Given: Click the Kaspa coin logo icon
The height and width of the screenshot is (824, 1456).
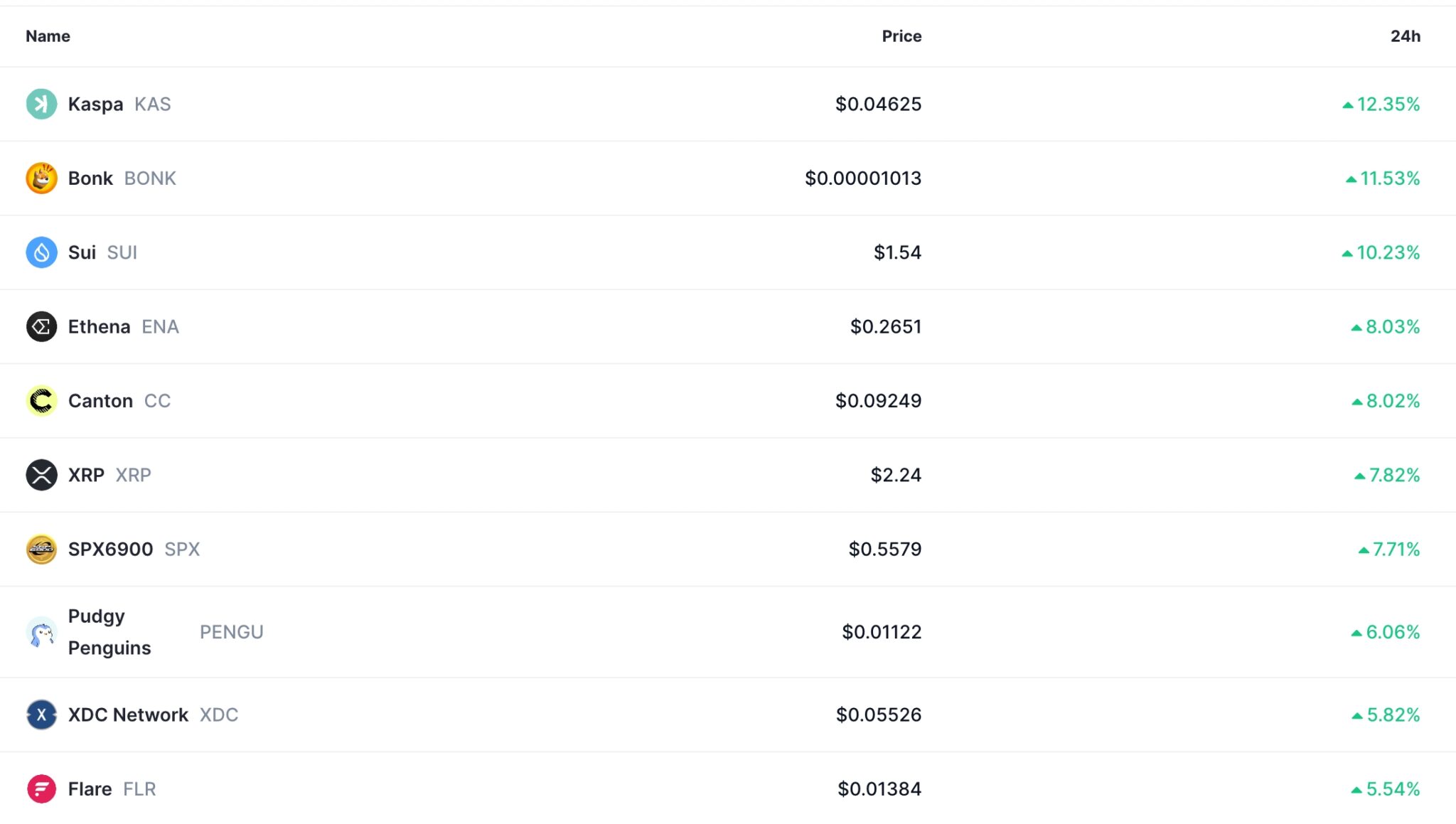Looking at the screenshot, I should coord(41,104).
